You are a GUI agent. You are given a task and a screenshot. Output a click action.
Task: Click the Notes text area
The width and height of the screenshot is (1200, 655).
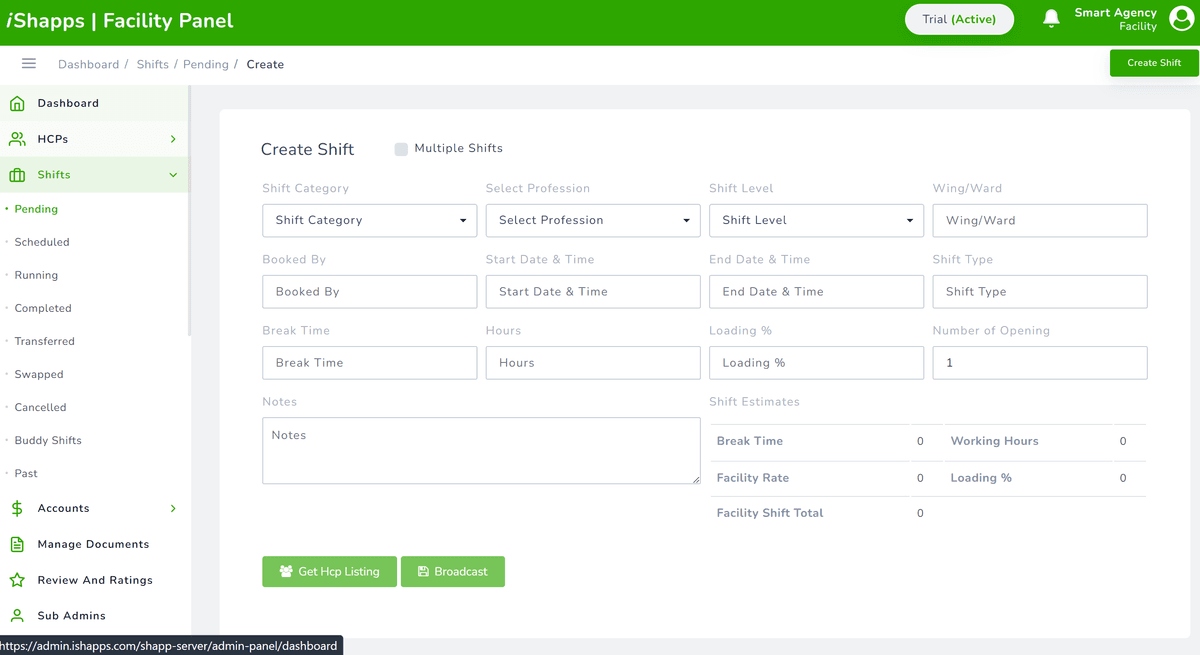pos(481,451)
